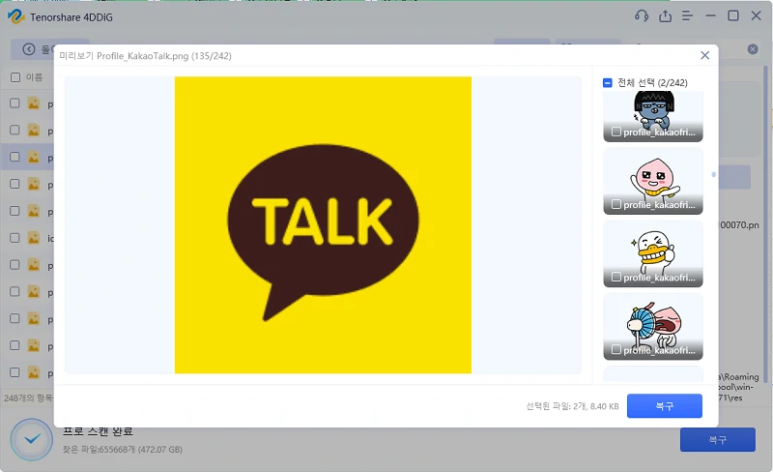
Task: Select the waving Apeach thumbnail
Action: (x=653, y=181)
